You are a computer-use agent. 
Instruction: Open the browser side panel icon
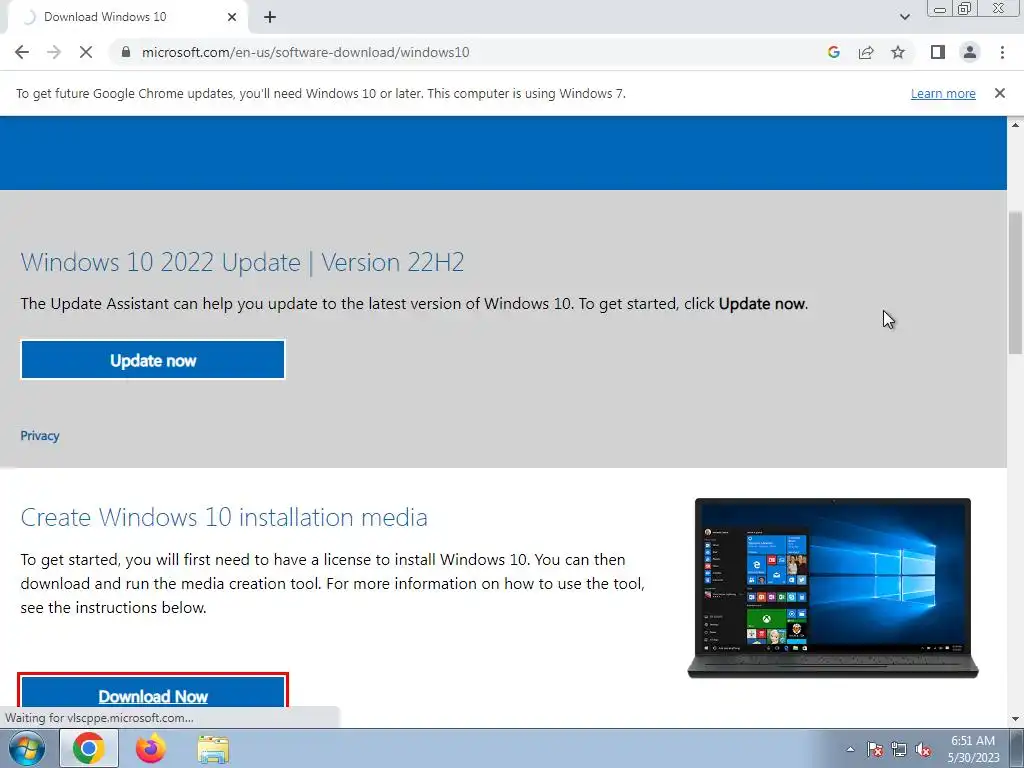point(938,52)
